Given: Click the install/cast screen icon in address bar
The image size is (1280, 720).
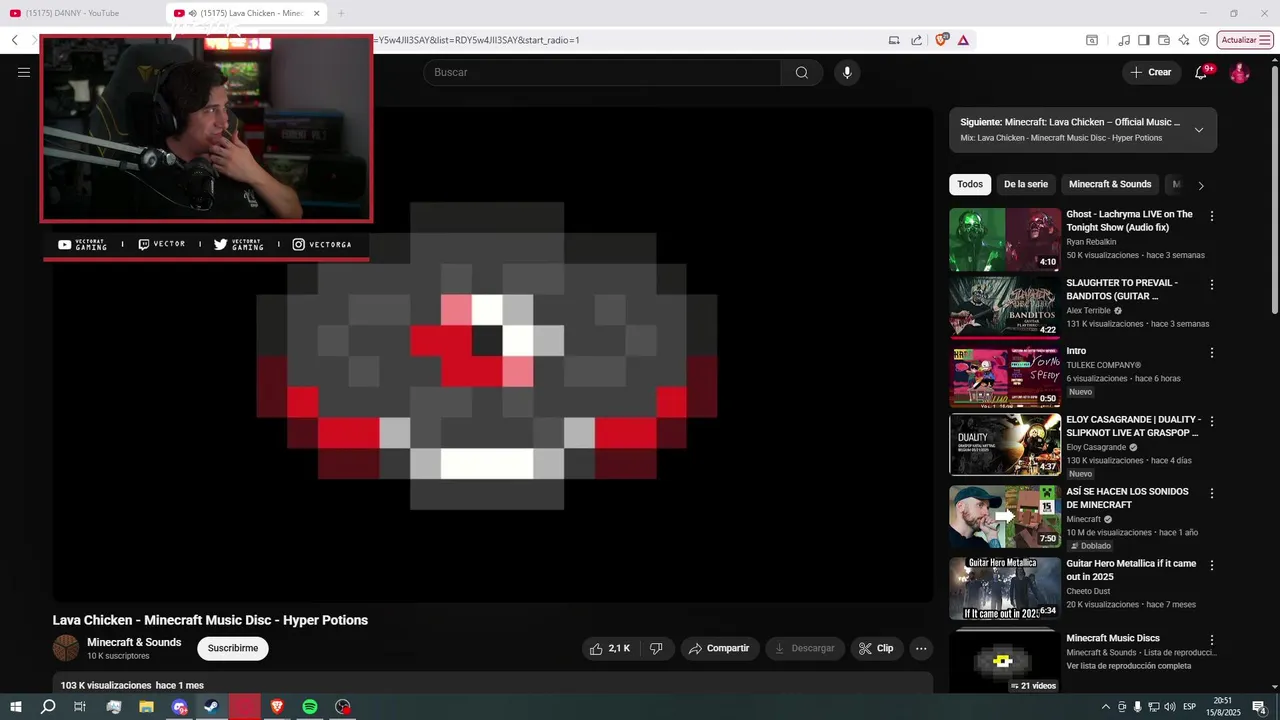Looking at the screenshot, I should 894,40.
